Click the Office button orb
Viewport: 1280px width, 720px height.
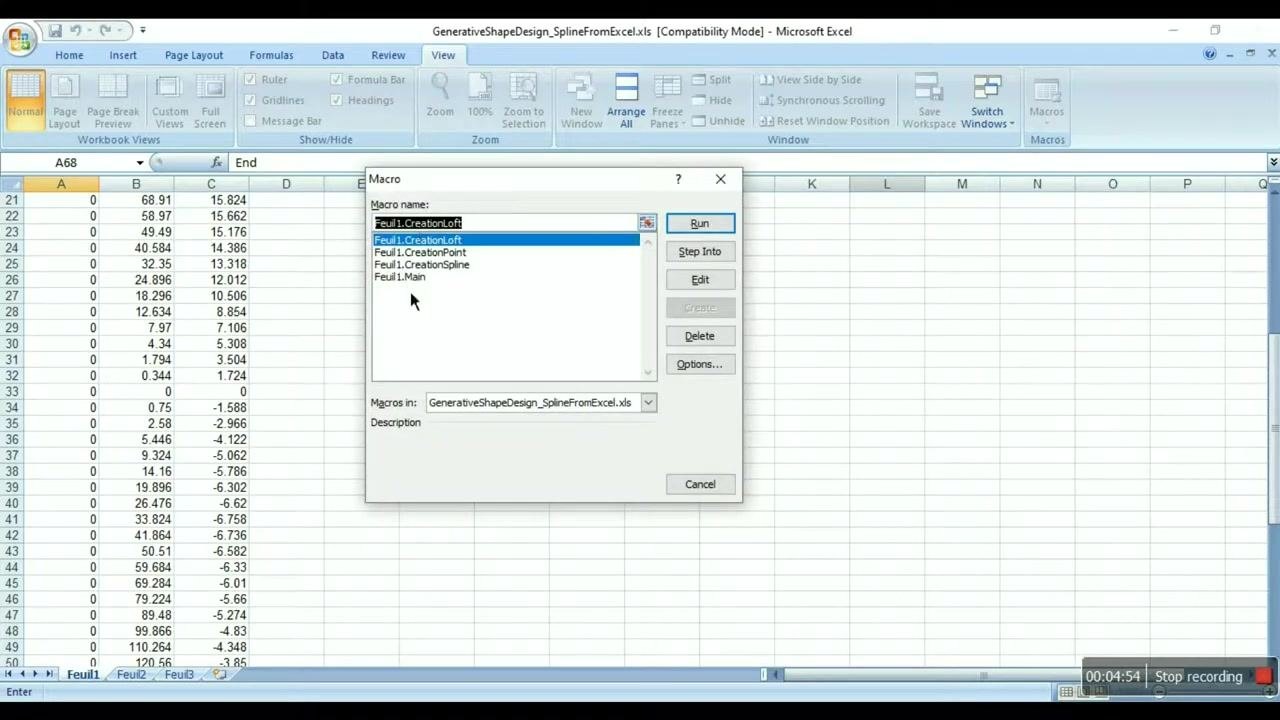click(x=18, y=39)
